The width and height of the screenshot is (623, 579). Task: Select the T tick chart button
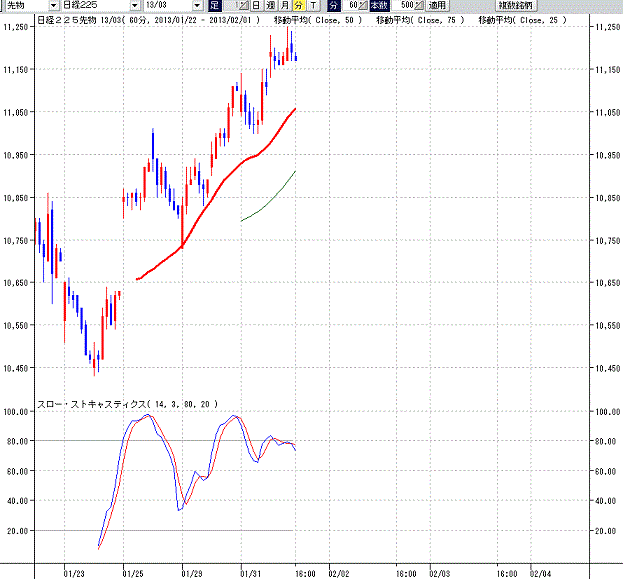point(313,5)
